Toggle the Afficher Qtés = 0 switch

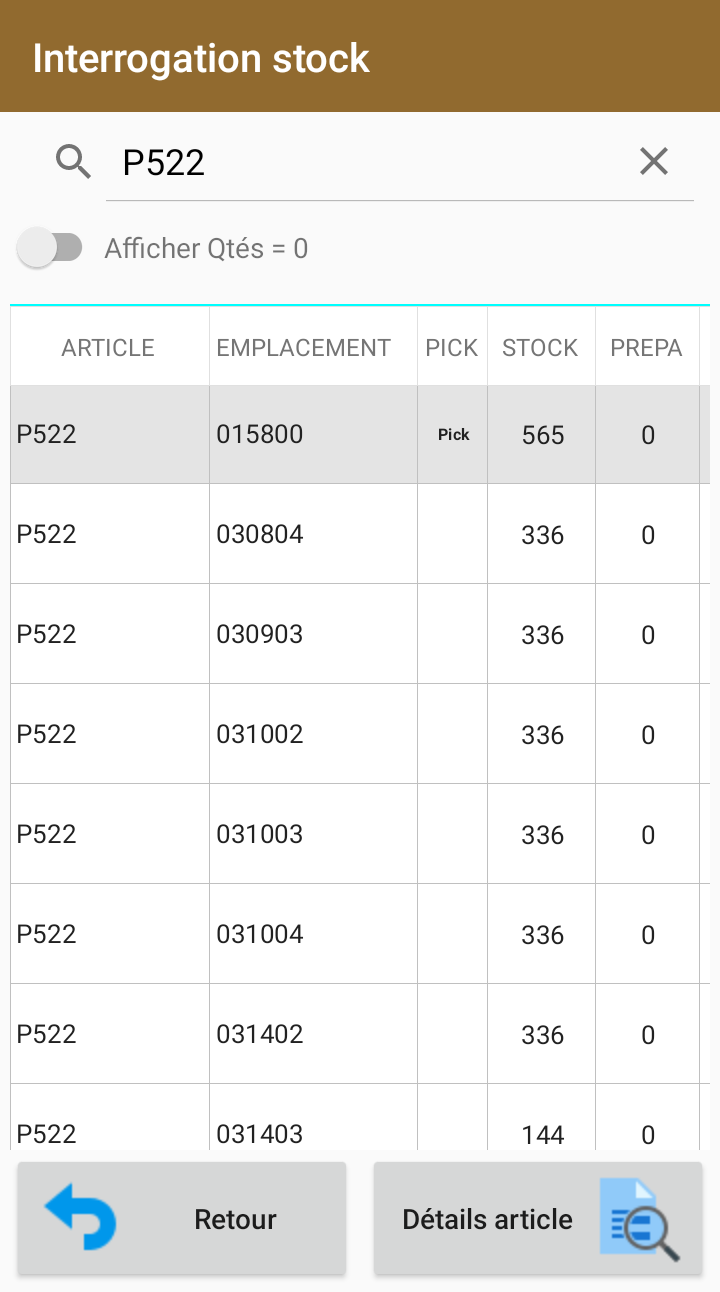click(x=50, y=248)
